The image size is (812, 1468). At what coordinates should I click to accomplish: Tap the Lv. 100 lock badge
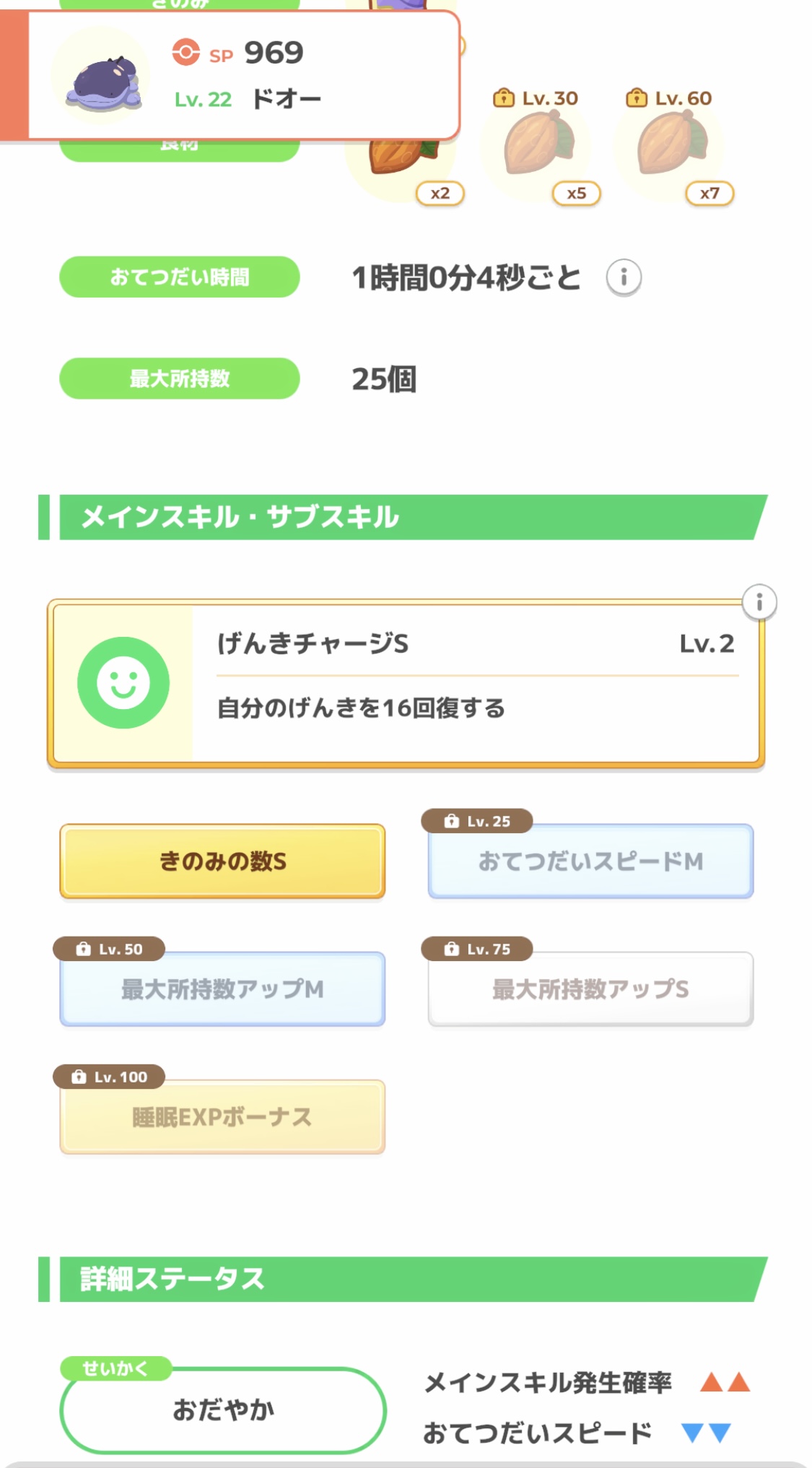point(109,1077)
